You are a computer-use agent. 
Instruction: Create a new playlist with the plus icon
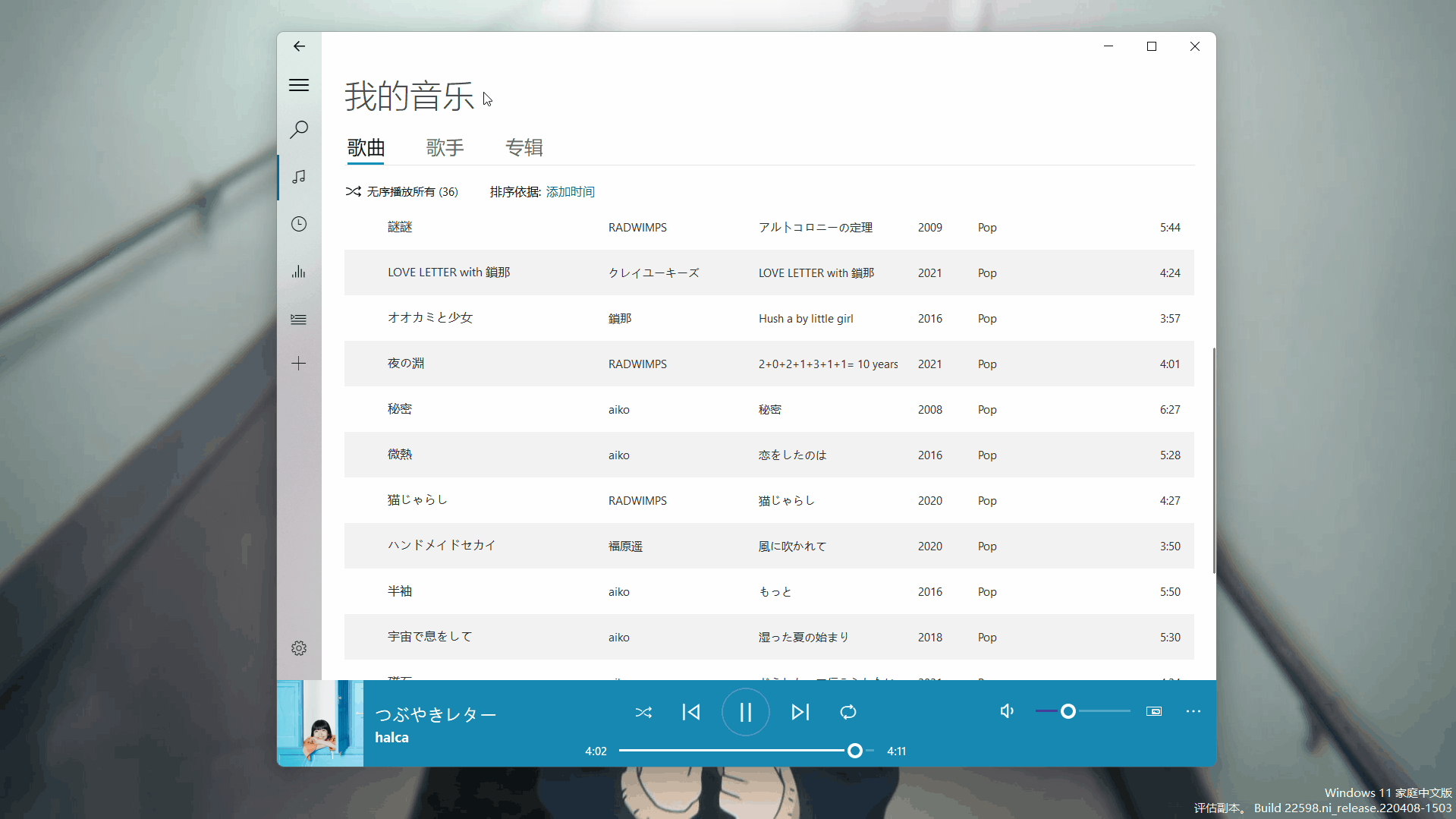point(298,363)
